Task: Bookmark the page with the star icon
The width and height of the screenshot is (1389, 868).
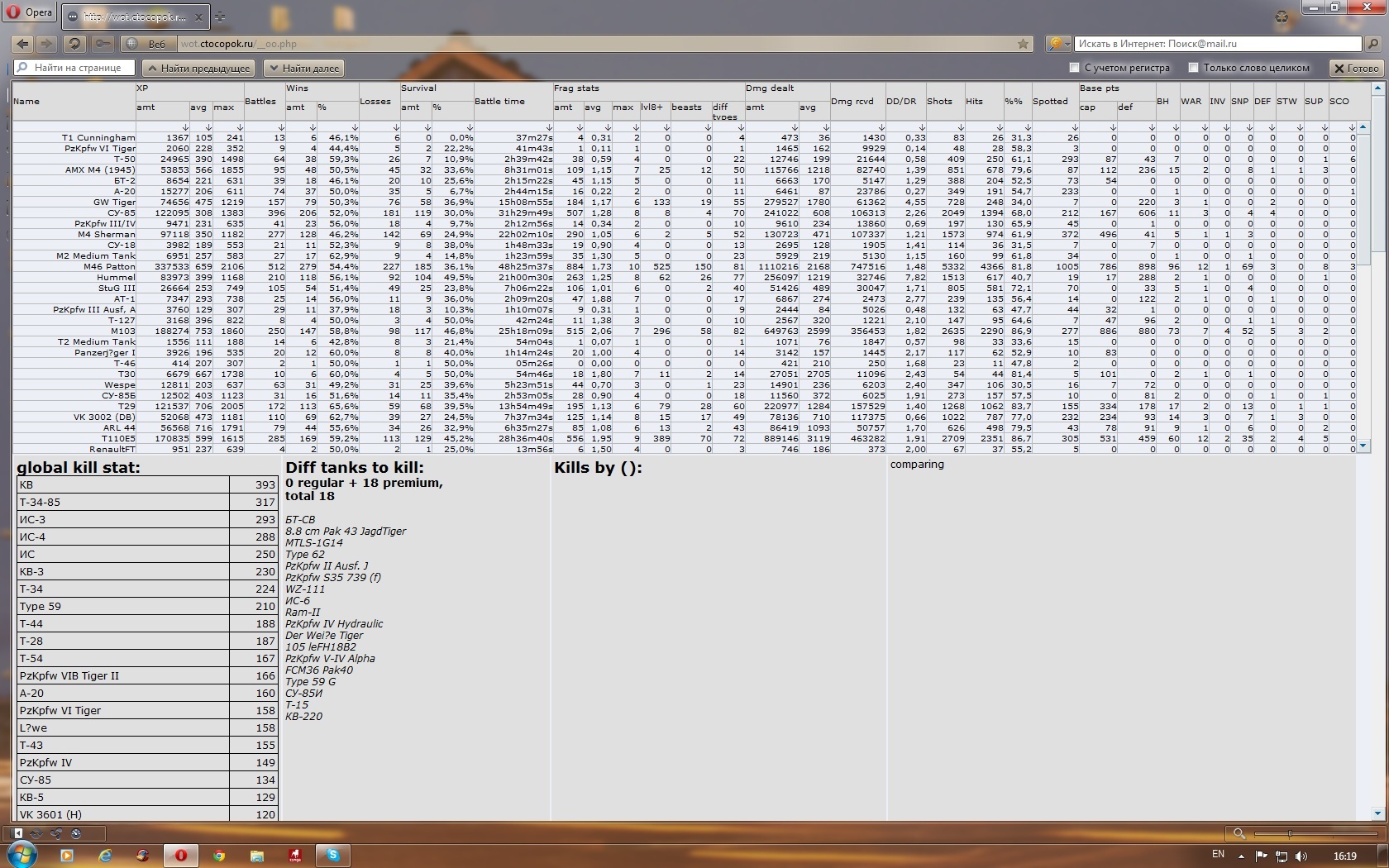Action: (x=1023, y=44)
